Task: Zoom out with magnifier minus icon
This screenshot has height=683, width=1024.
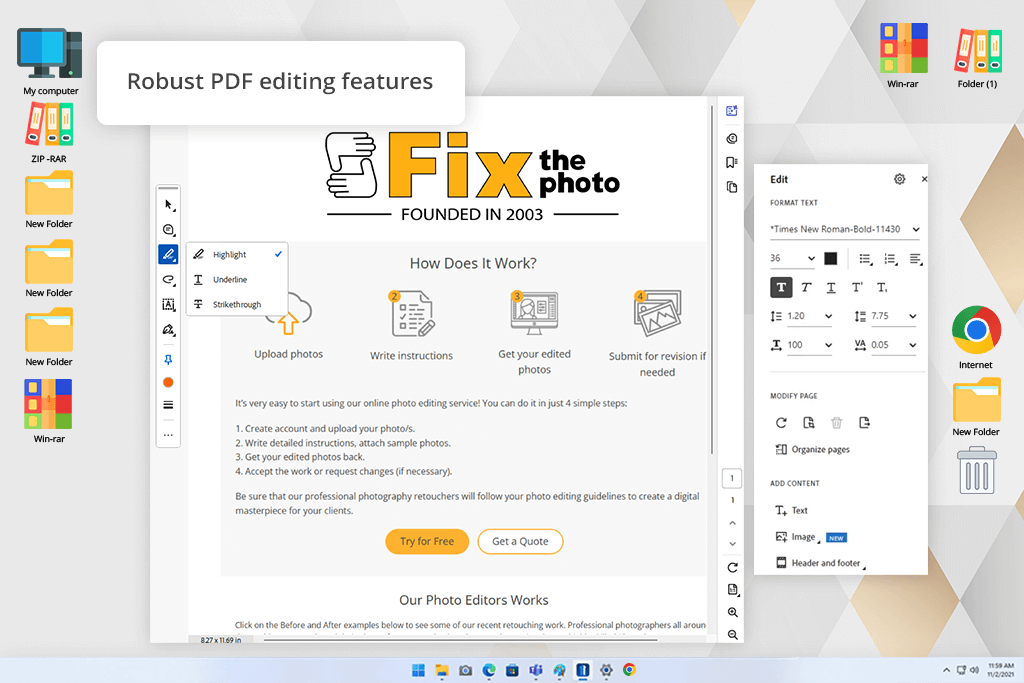Action: tap(733, 635)
